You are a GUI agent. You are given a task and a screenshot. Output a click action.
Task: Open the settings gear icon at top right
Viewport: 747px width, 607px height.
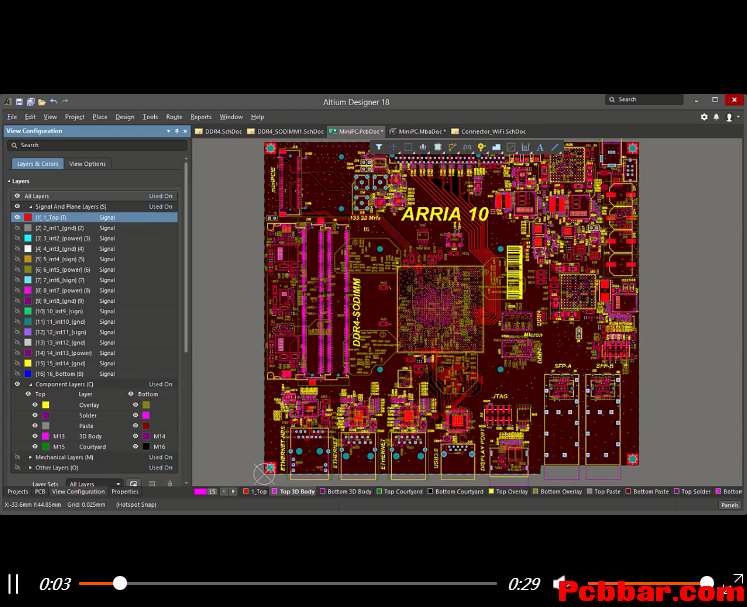pyautogui.click(x=704, y=117)
